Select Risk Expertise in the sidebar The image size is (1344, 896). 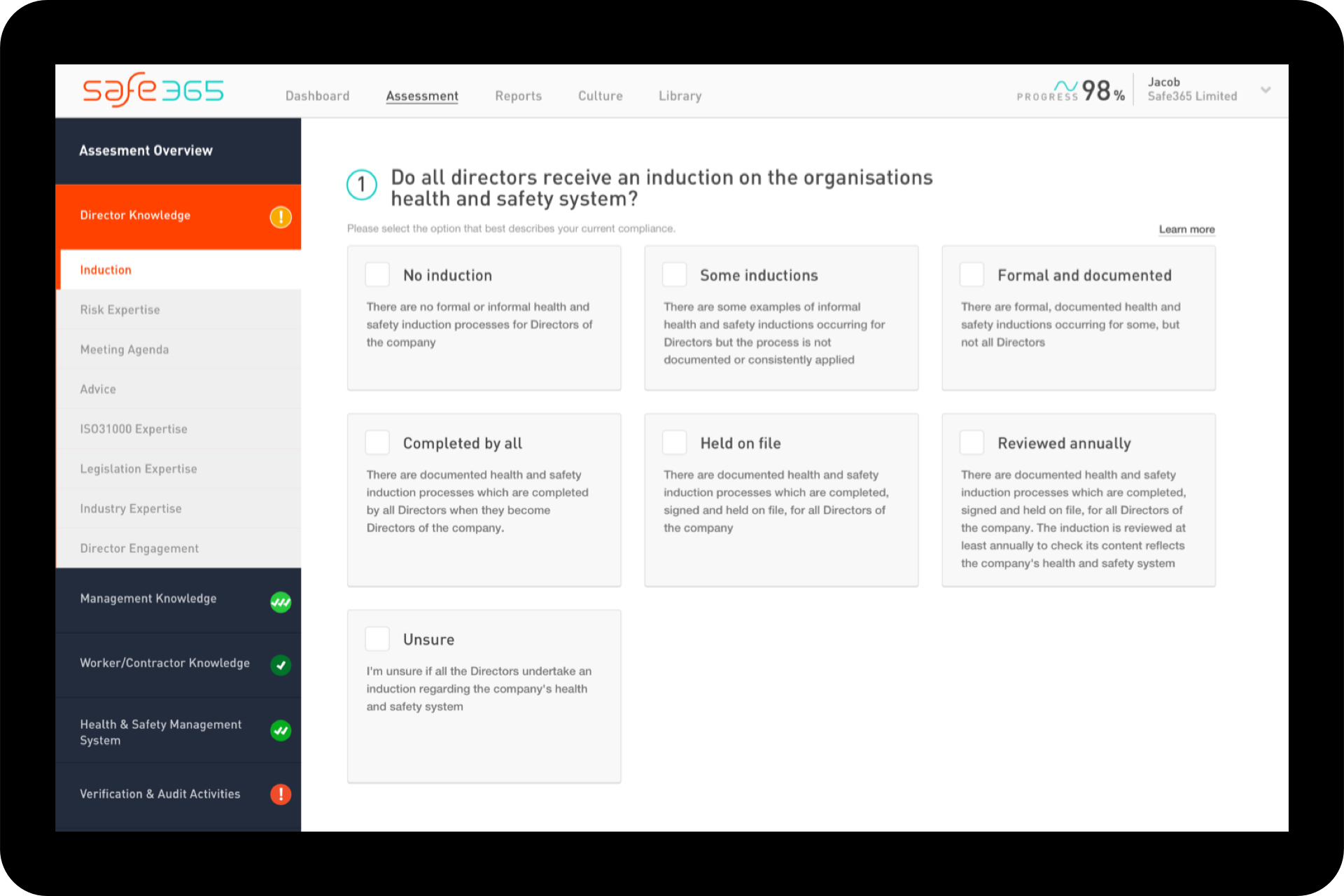tap(120, 309)
